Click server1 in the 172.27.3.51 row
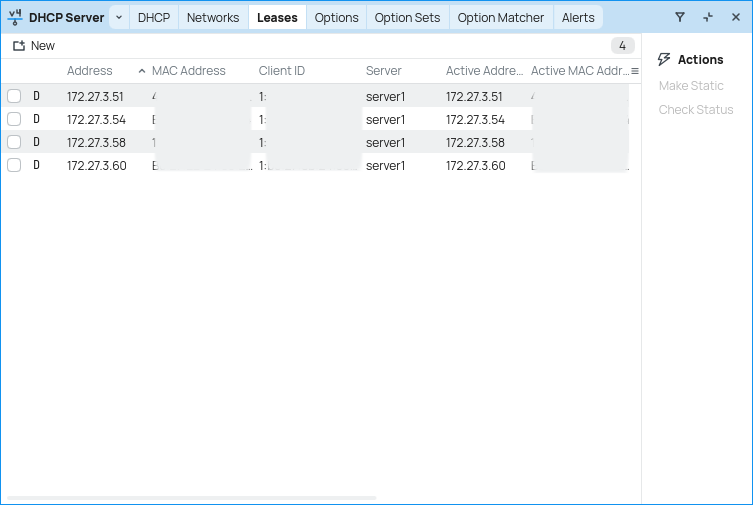753x505 pixels. [x=385, y=96]
